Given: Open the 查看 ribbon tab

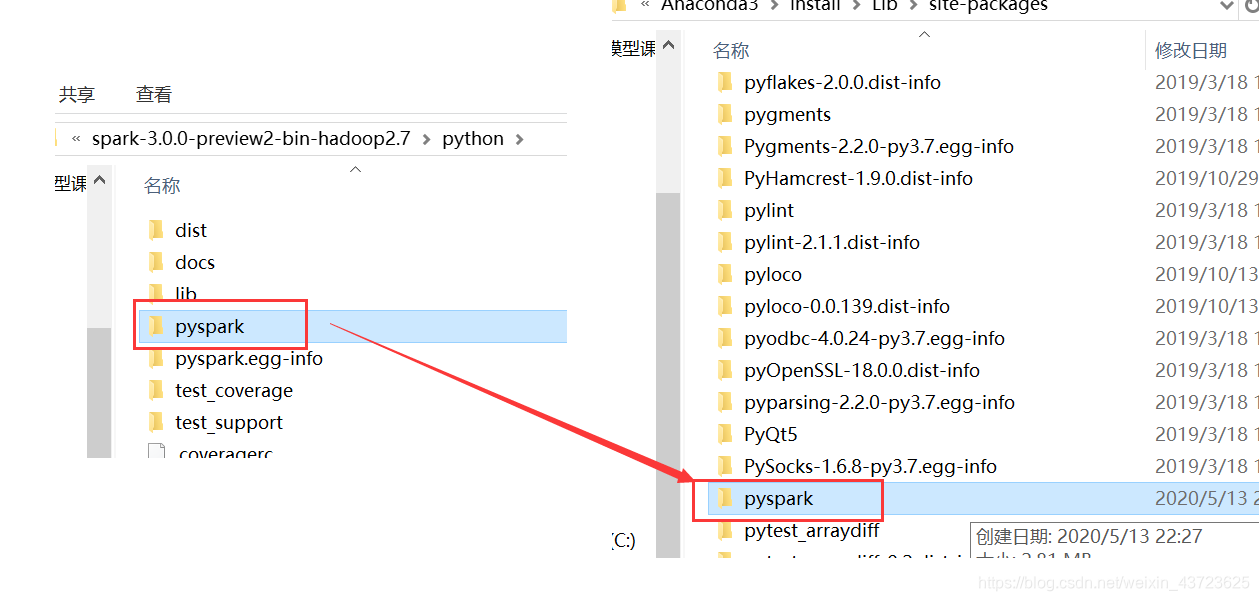Looking at the screenshot, I should click(x=154, y=95).
